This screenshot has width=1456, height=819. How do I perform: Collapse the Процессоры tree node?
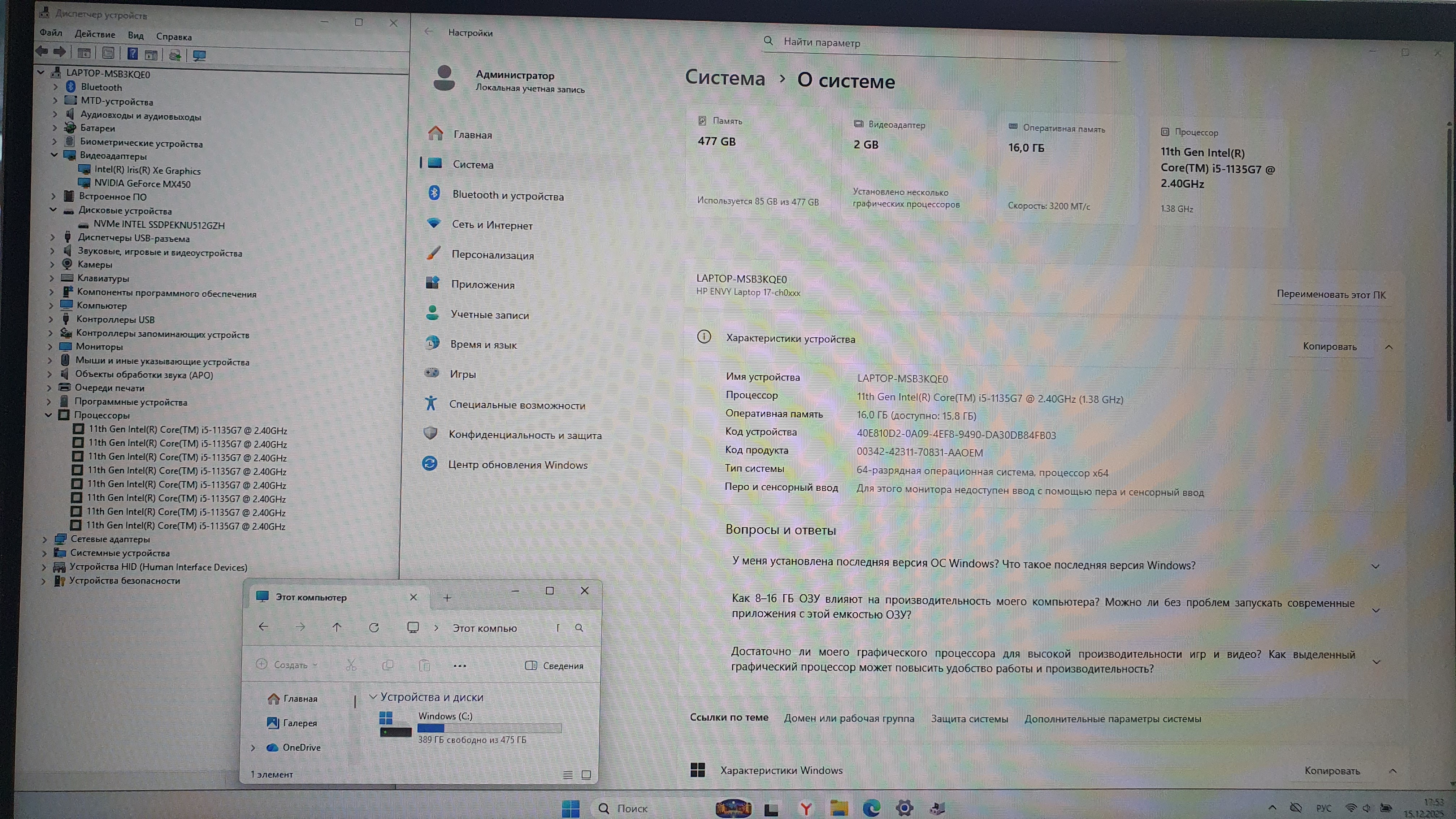(49, 415)
